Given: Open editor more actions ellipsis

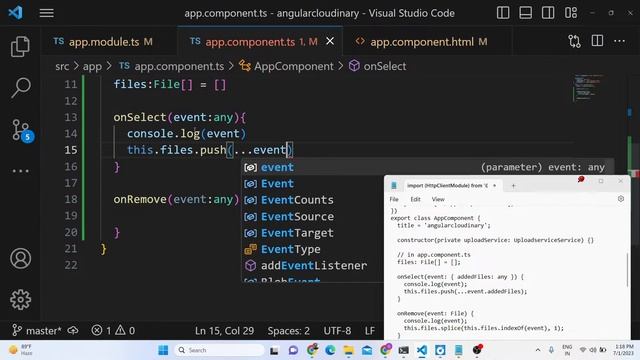Looking at the screenshot, I should (x=619, y=41).
